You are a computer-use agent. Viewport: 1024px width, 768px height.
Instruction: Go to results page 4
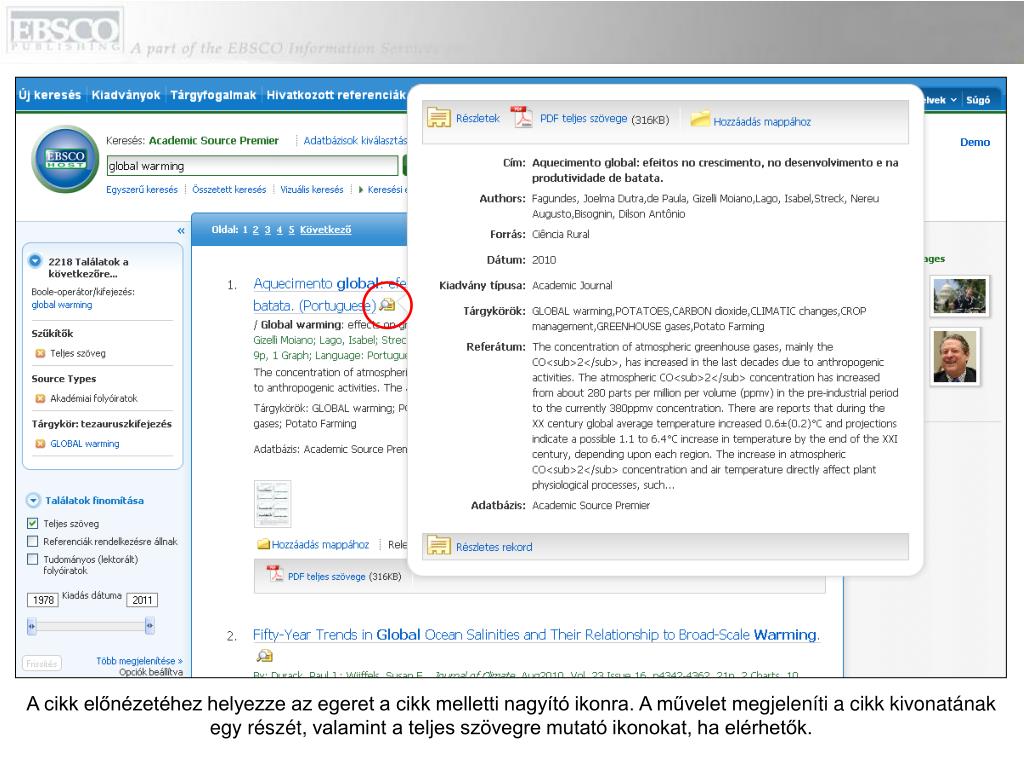click(280, 230)
